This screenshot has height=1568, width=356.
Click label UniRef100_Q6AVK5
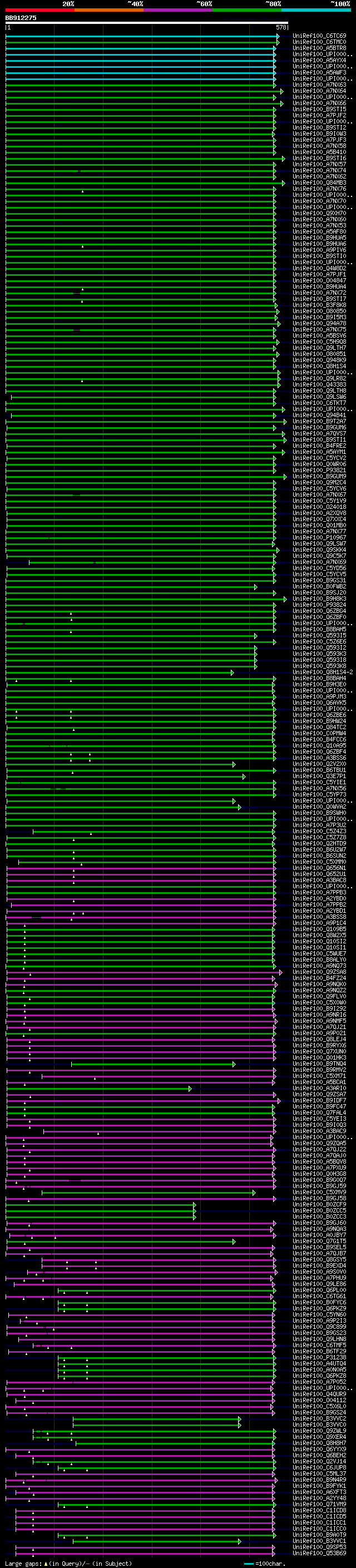tap(319, 703)
